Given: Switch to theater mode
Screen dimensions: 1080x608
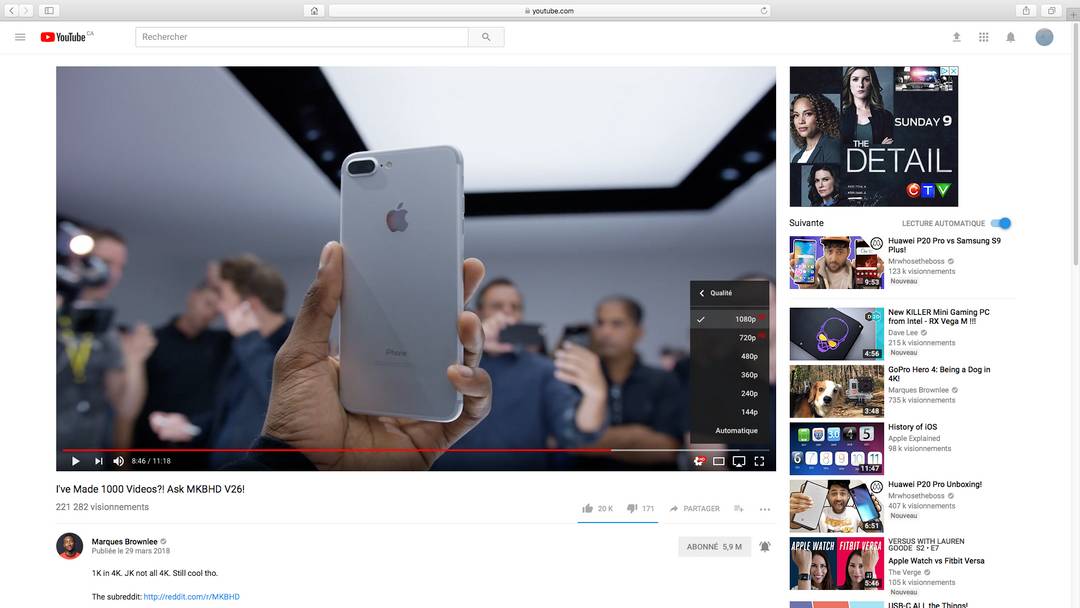Looking at the screenshot, I should tap(718, 461).
